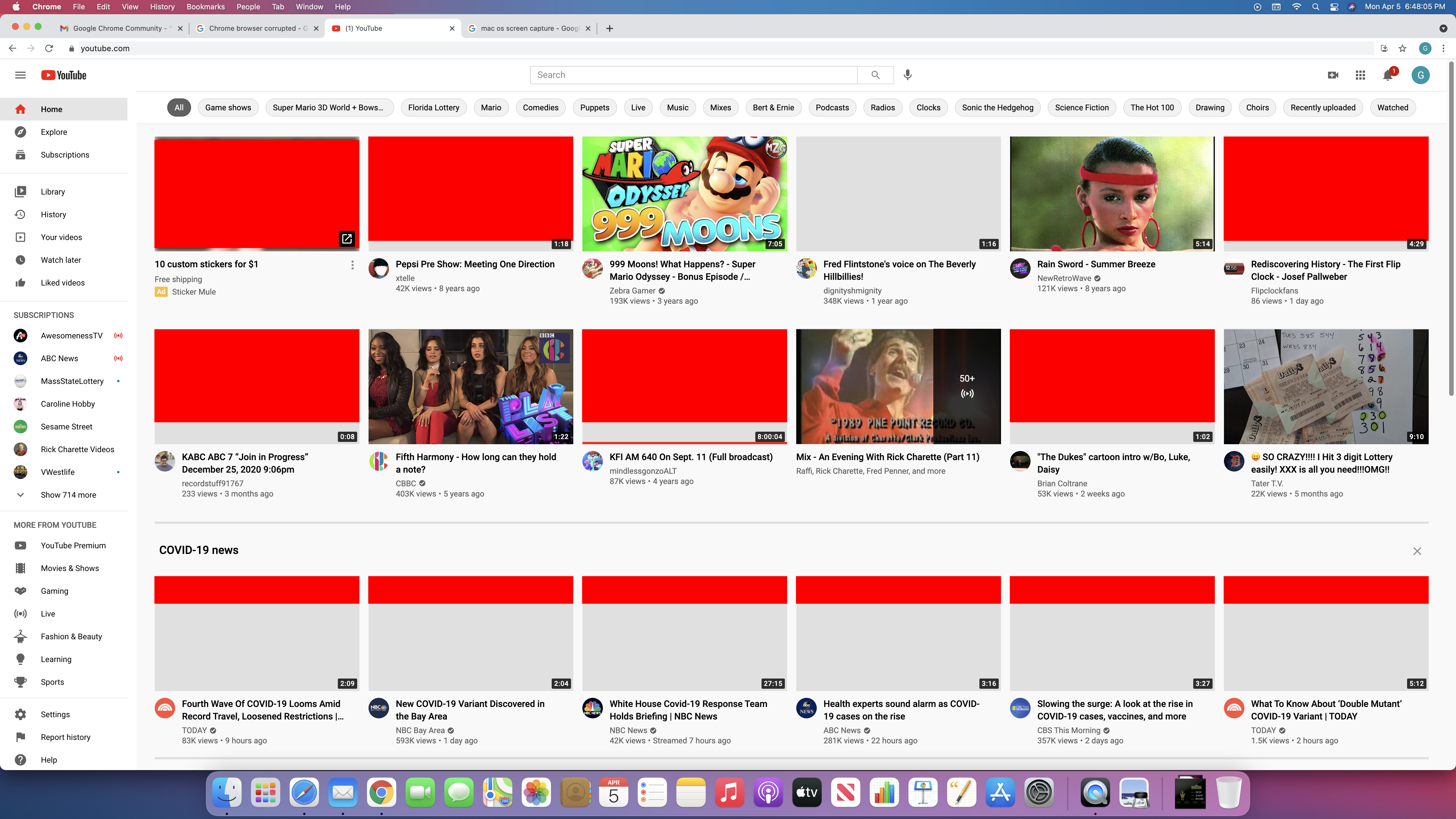Click the YouTube search input field
1456x819 pixels.
pyautogui.click(x=693, y=75)
